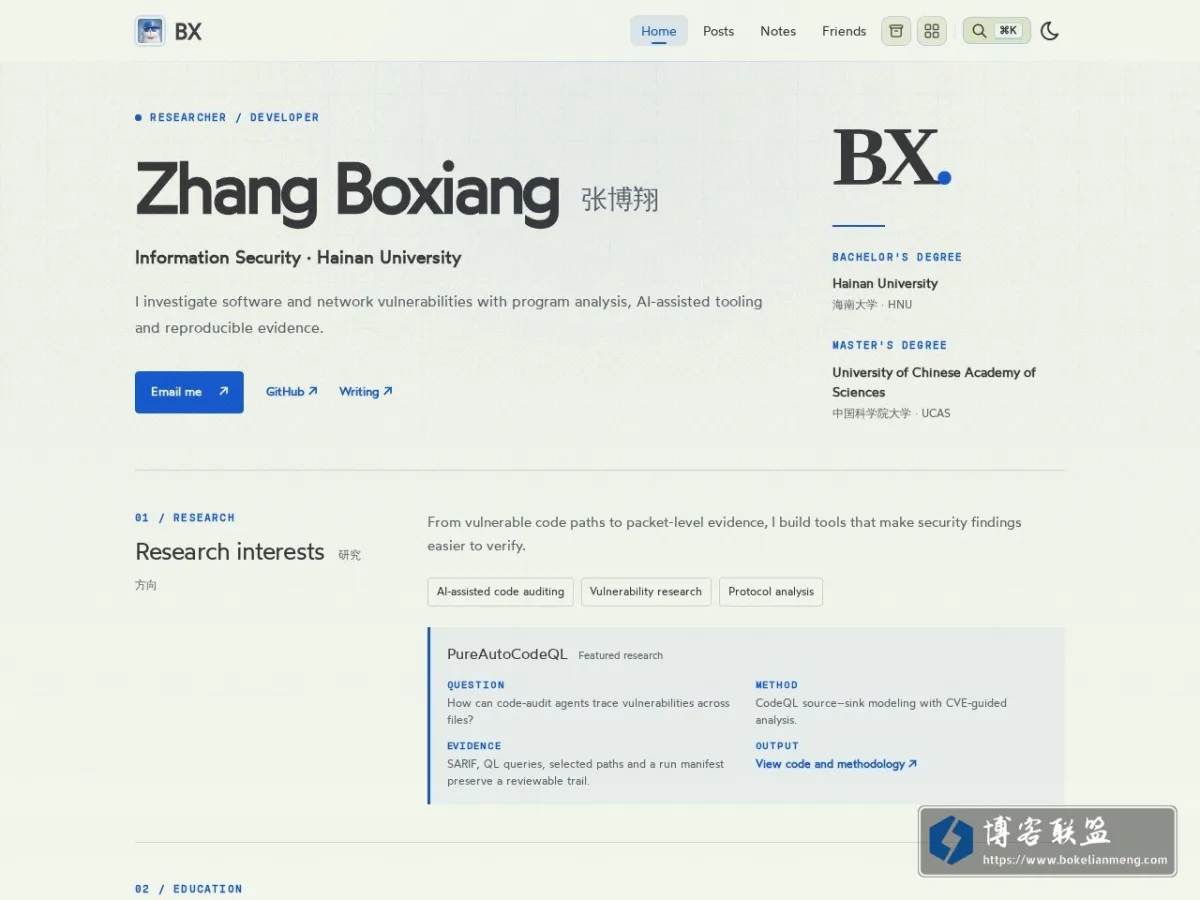Image resolution: width=1200 pixels, height=900 pixels.
Task: Click the BACHELOR'S DEGREE label
Action: tap(897, 257)
